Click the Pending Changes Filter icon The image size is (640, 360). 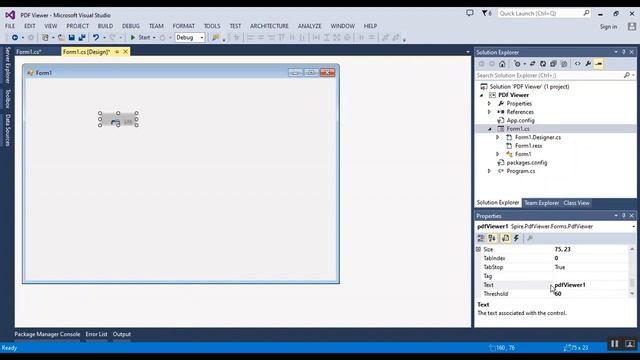click(x=518, y=64)
